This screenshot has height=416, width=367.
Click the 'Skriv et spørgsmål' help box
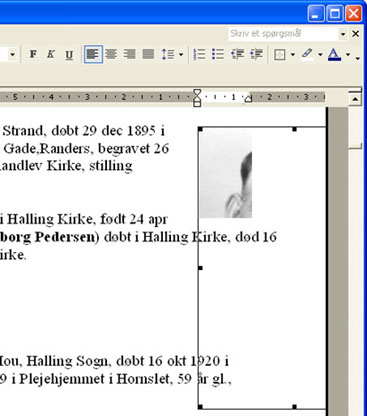point(283,34)
